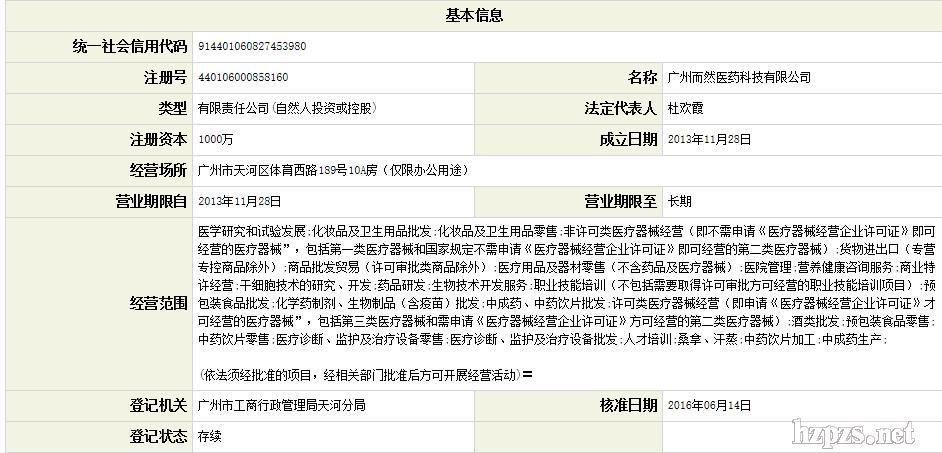Select the credit code 914401060827453980
The width and height of the screenshot is (942, 453).
[253, 46]
